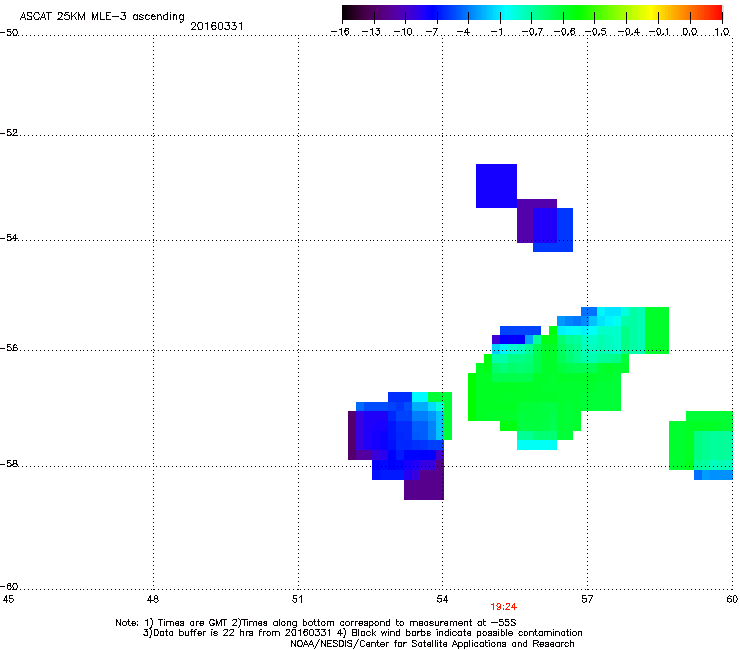Click the date label 20160331
This screenshot has height=650, width=740.
point(217,26)
